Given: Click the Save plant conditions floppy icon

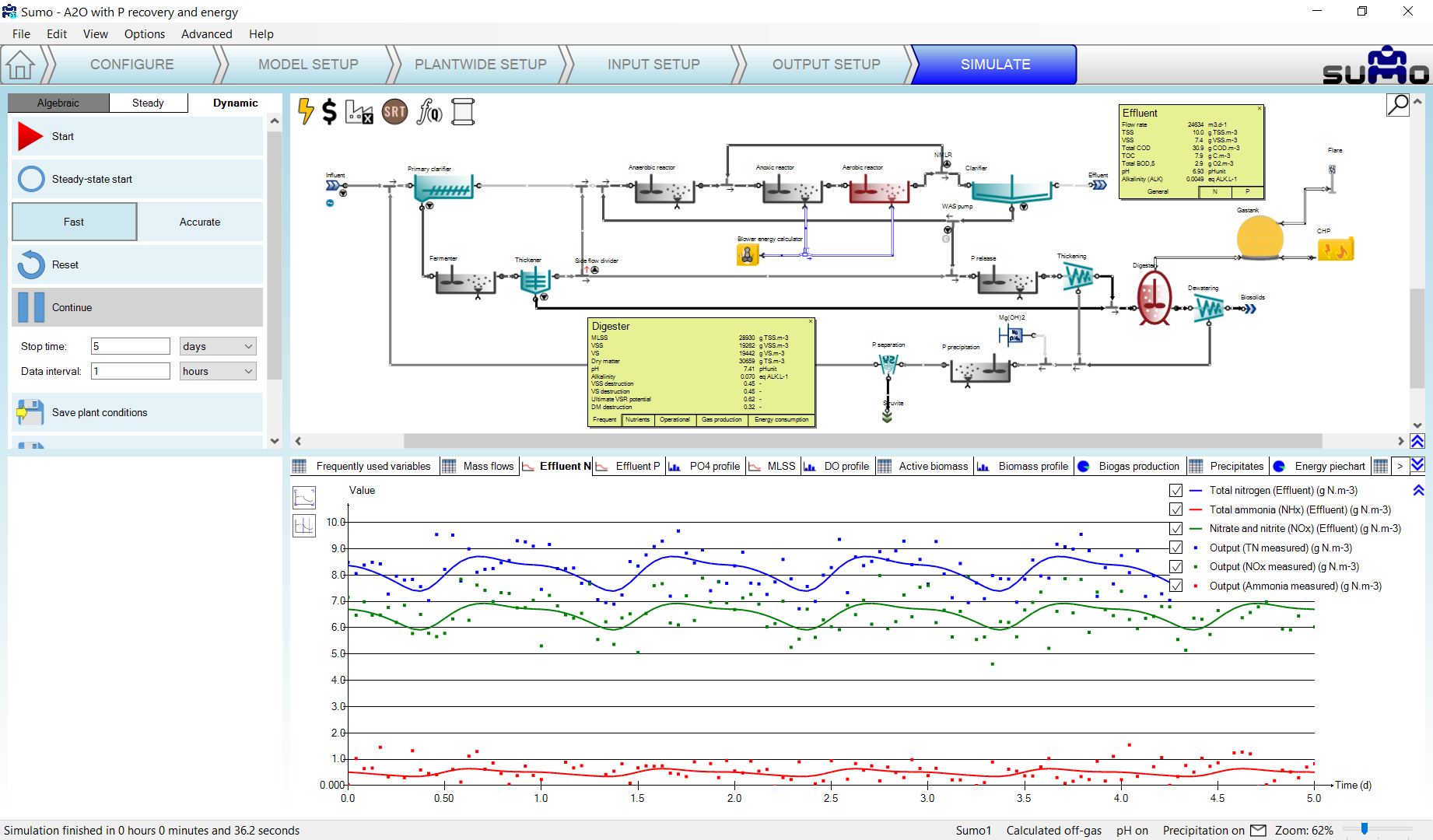Looking at the screenshot, I should tap(30, 412).
